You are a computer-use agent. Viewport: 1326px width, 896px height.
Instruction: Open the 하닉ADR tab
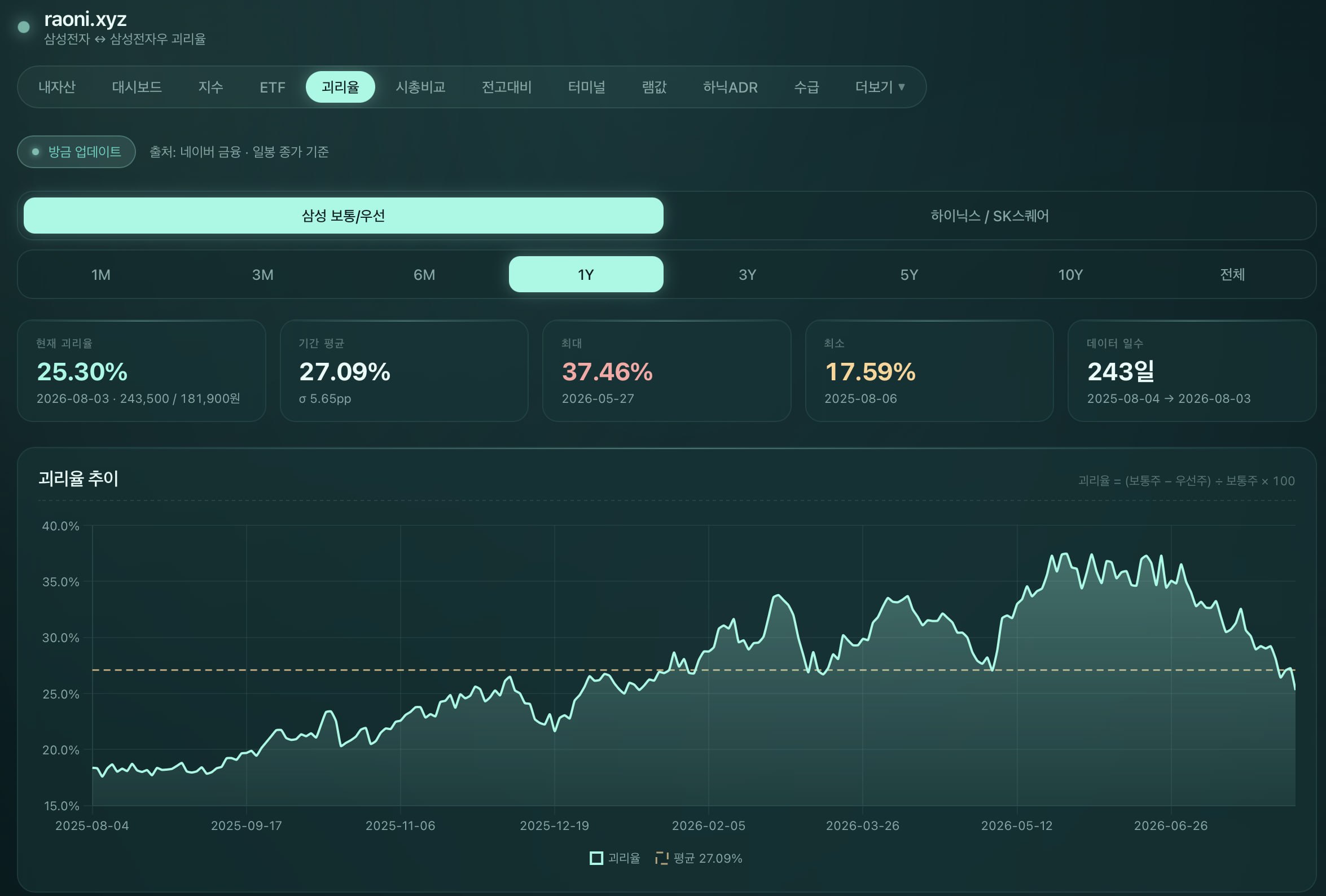pos(730,87)
